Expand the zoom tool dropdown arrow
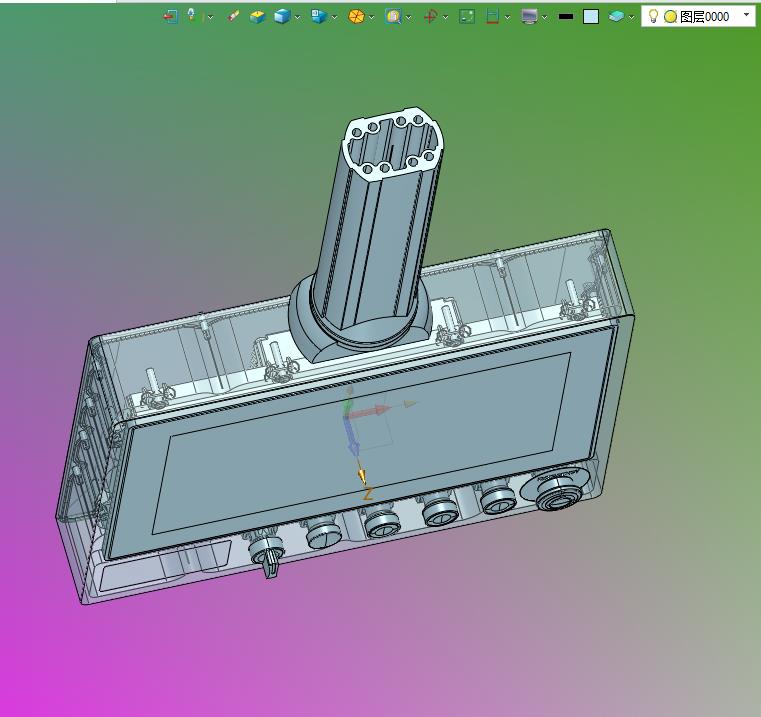The width and height of the screenshot is (761, 717). (409, 17)
